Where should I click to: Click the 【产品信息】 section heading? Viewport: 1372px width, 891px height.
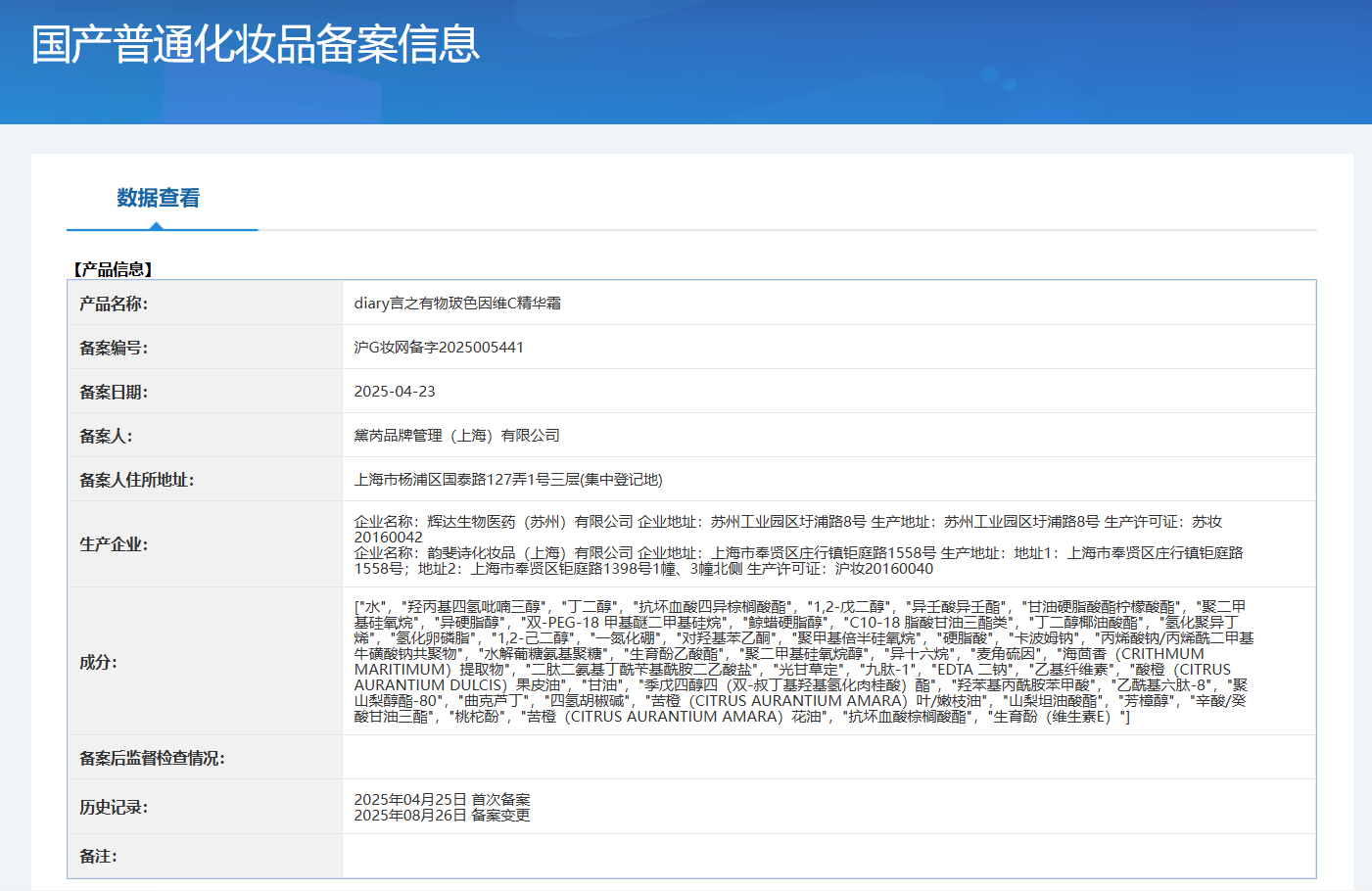[113, 269]
